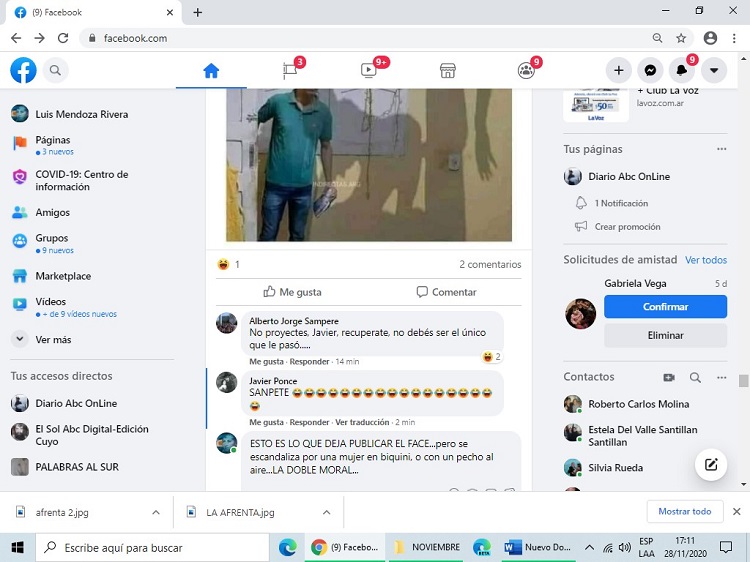Click the Facebook logo
The width and height of the screenshot is (750, 562).
click(23, 70)
